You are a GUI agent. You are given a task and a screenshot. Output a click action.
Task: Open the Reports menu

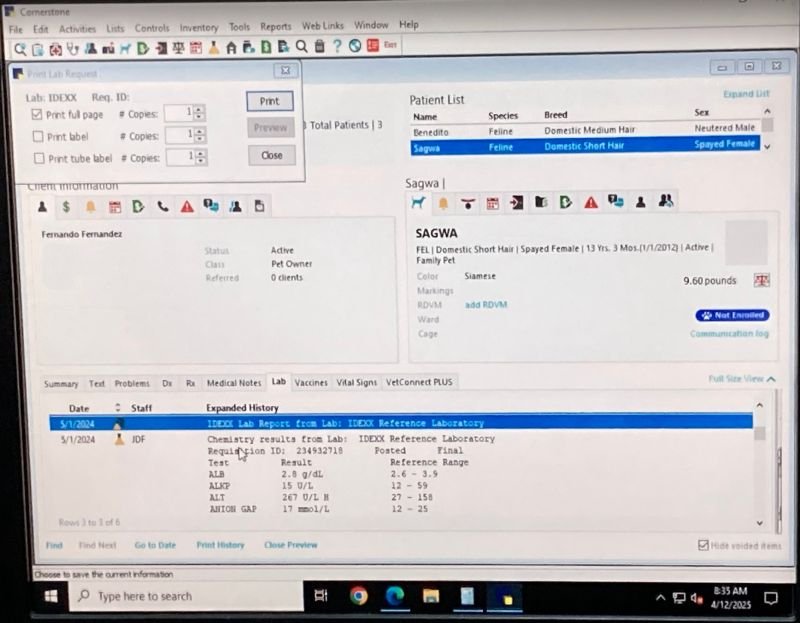276,27
